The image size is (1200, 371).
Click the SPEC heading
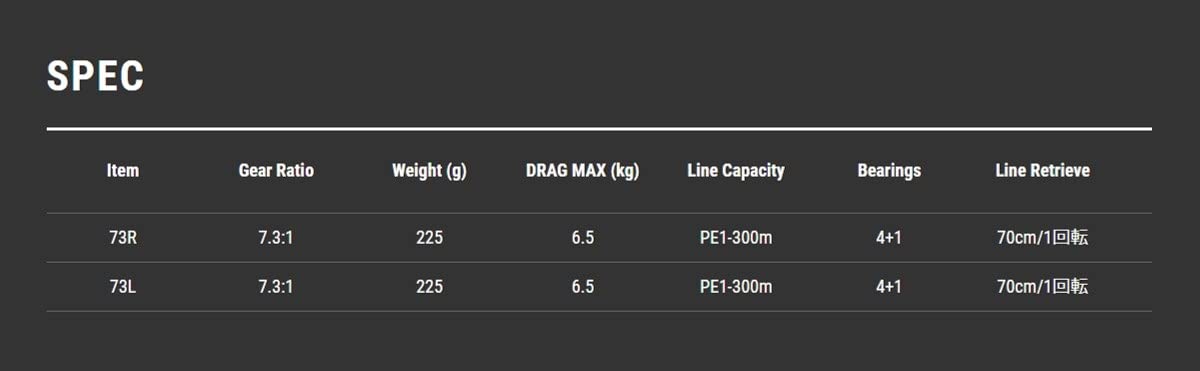[x=95, y=77]
